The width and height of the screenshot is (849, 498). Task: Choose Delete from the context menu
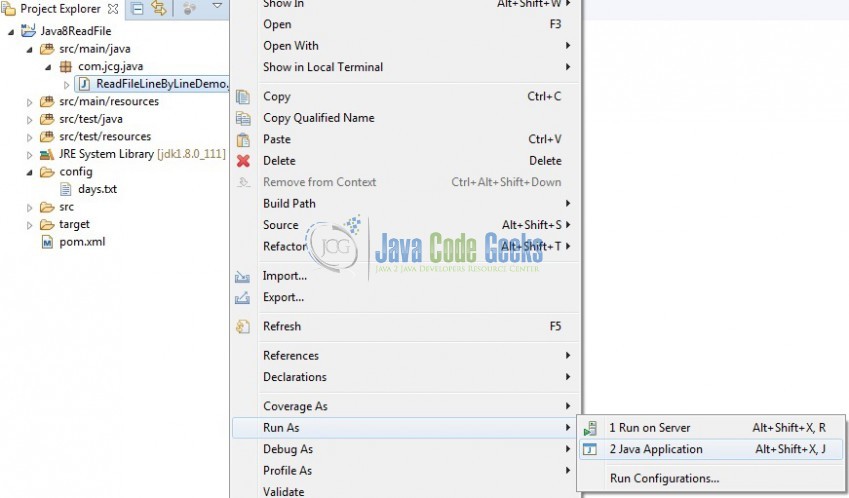coord(406,161)
